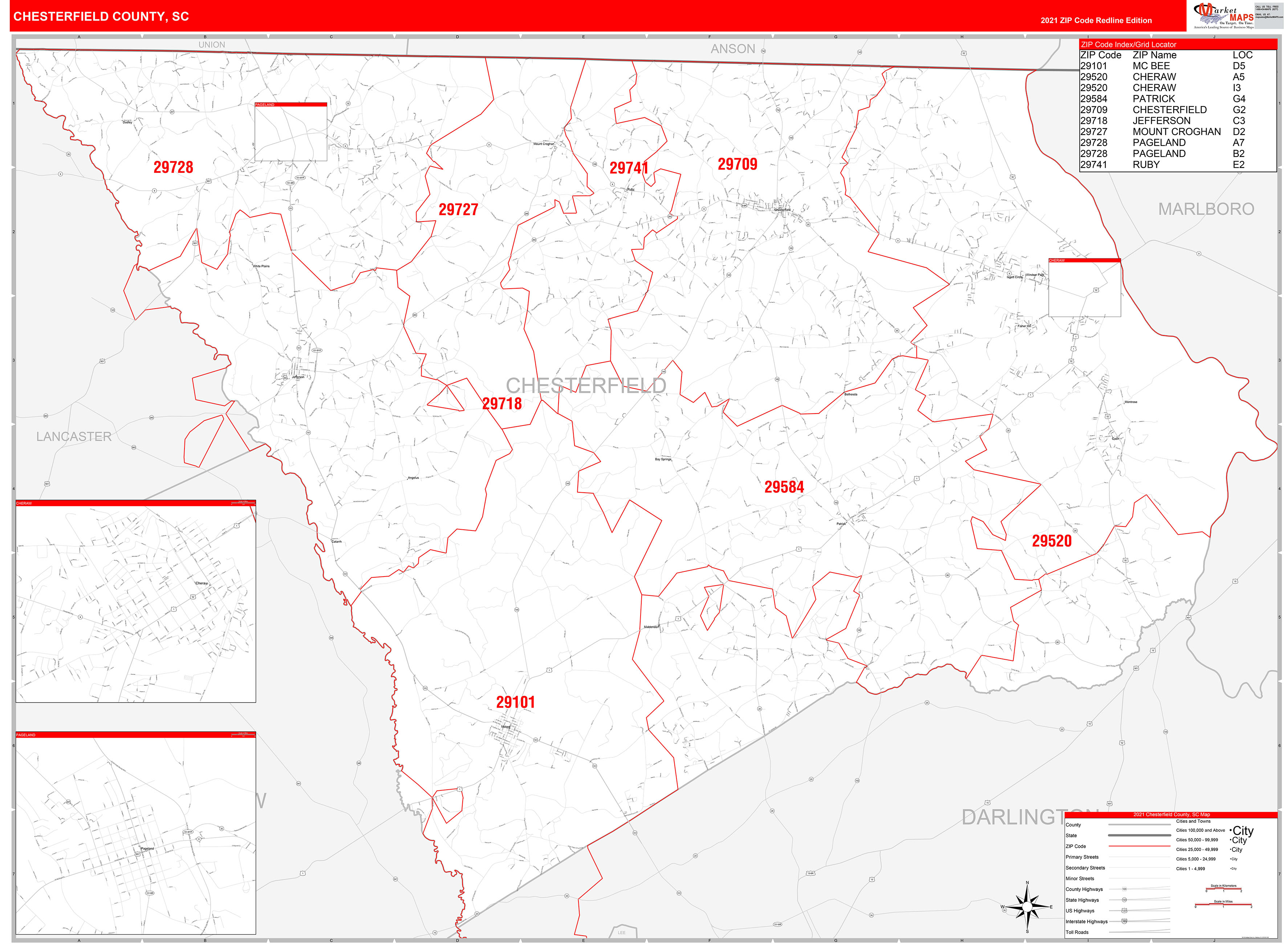The image size is (1288, 944).
Task: Click the UNION neighboring county label
Action: click(x=211, y=45)
